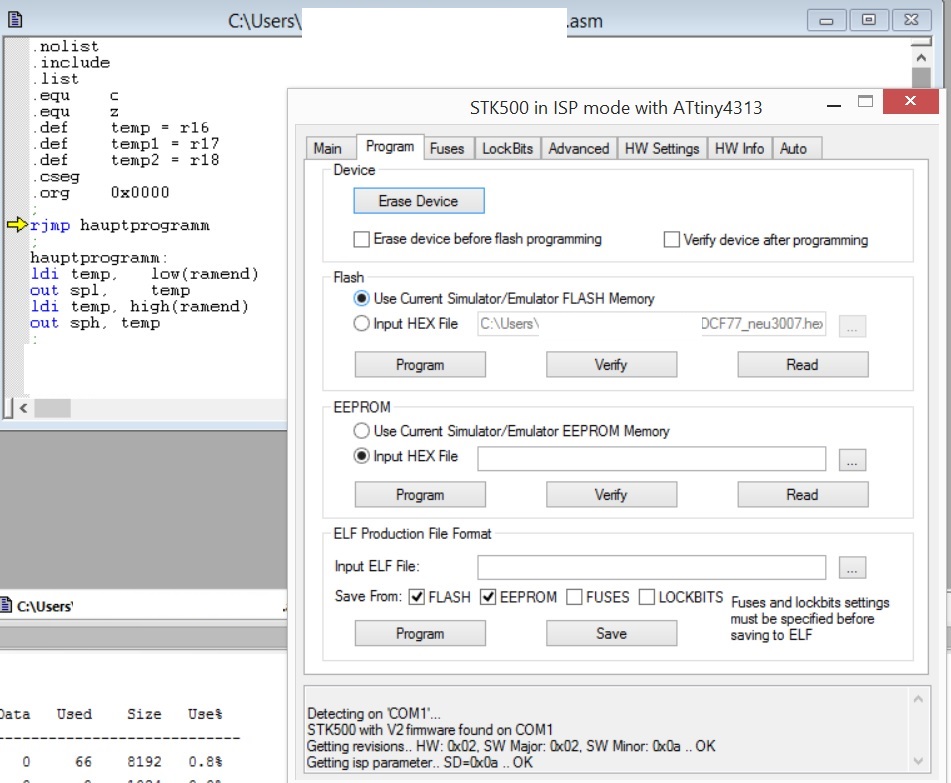
Task: Open the browse icon for the EEPROM HEX file
Action: (x=850, y=458)
